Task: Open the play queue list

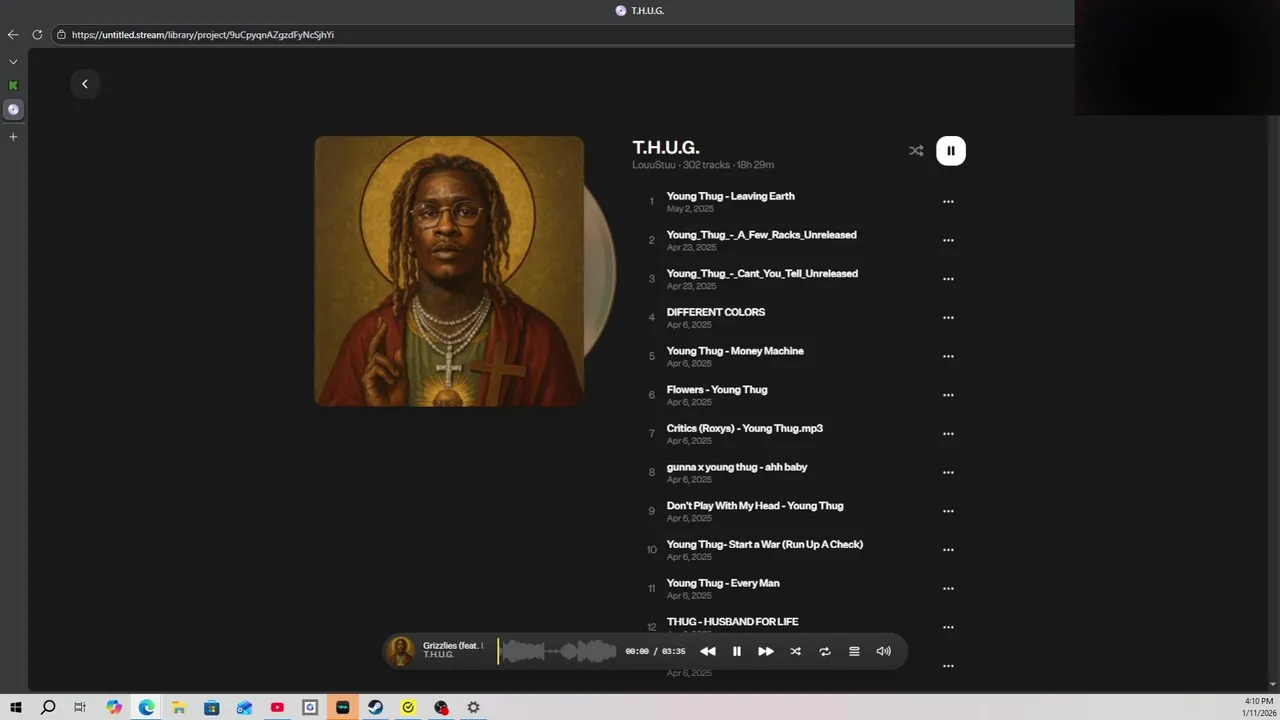Action: [854, 651]
